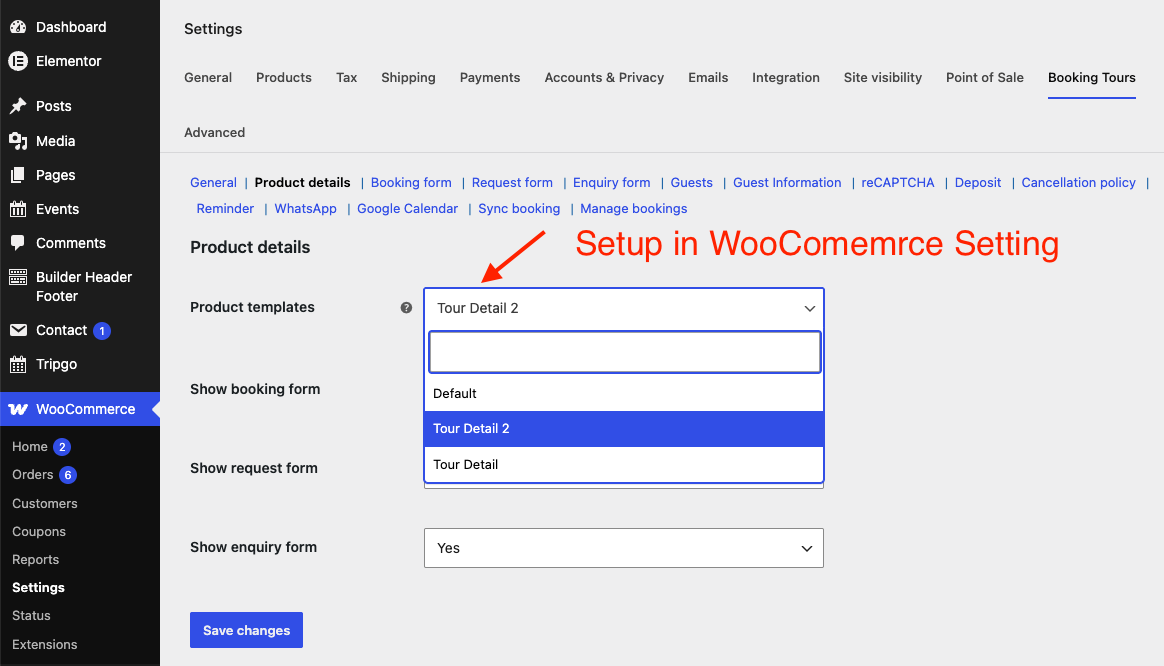Open the Google Calendar link
Image resolution: width=1164 pixels, height=666 pixels.
pyautogui.click(x=408, y=209)
